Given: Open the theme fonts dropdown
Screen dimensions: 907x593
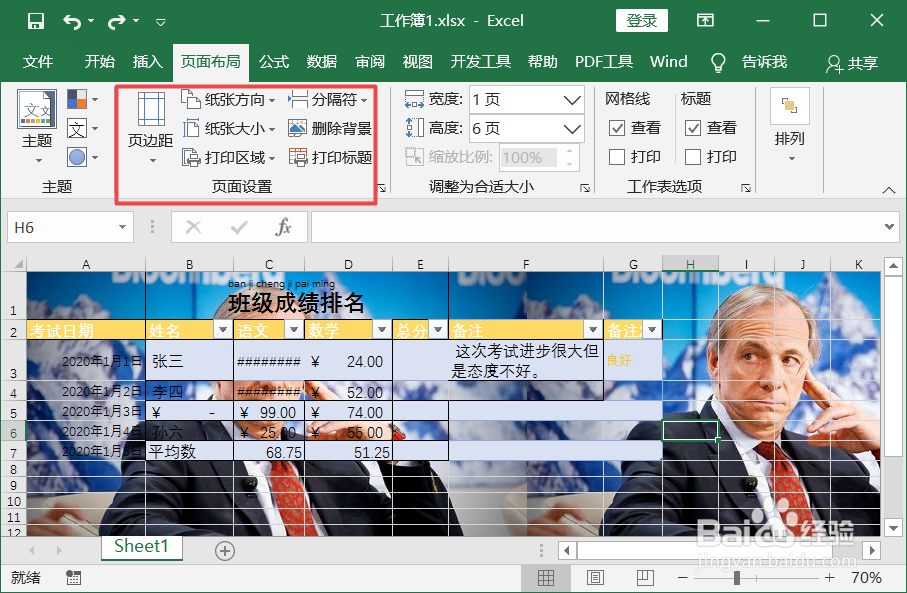Looking at the screenshot, I should pos(82,128).
